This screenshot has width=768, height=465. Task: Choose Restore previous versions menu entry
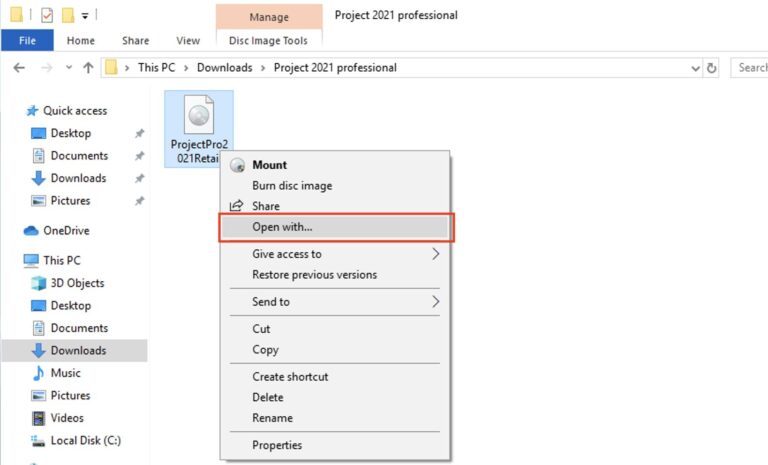point(335,275)
